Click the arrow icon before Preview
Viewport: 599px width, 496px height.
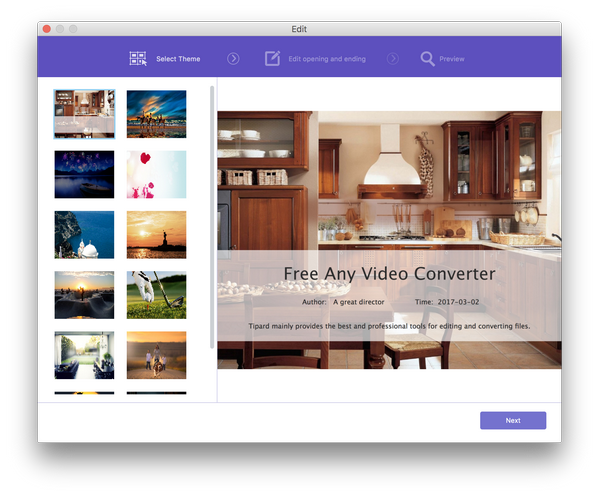pyautogui.click(x=393, y=59)
